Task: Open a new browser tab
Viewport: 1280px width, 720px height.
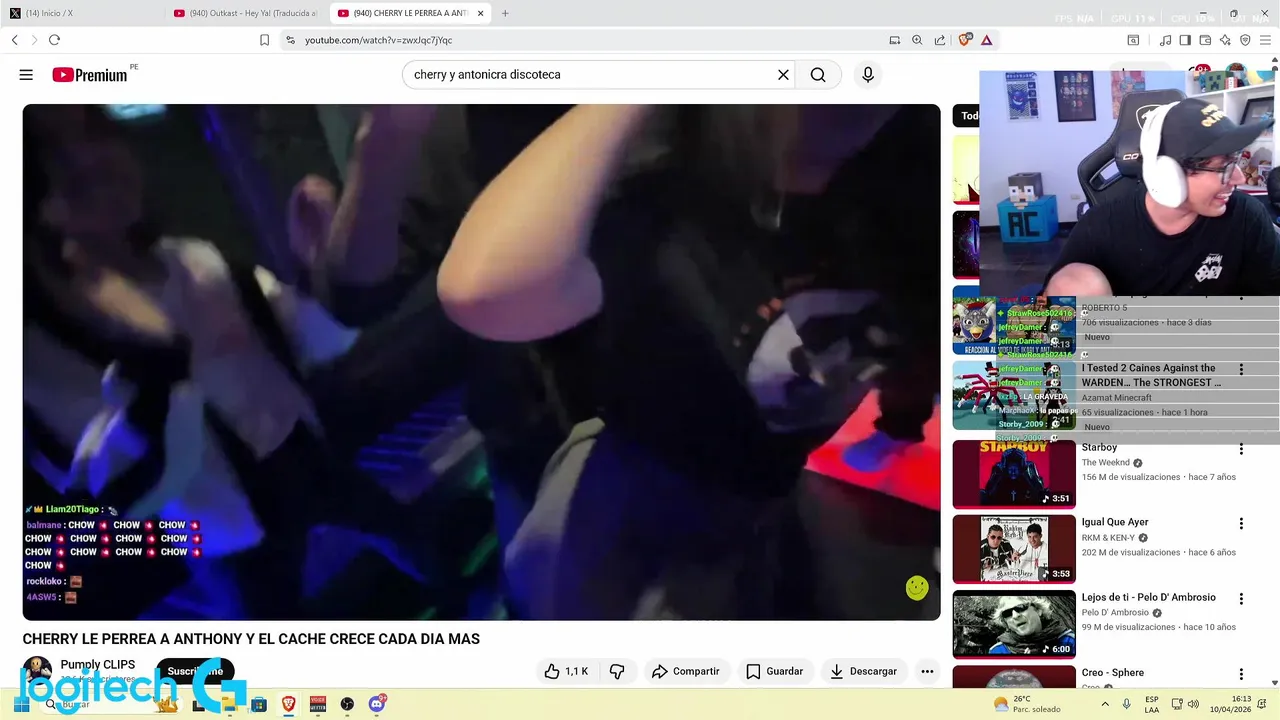Action: coord(505,13)
